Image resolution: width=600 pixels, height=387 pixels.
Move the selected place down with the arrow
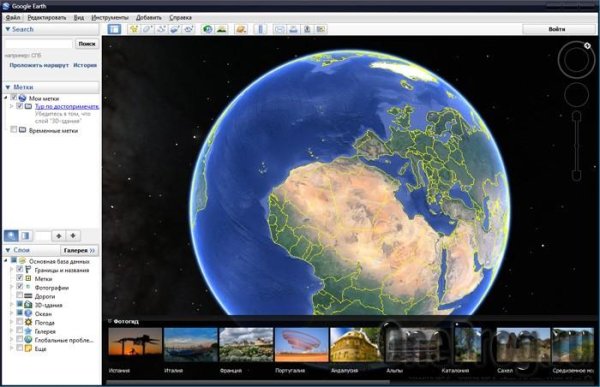point(73,236)
